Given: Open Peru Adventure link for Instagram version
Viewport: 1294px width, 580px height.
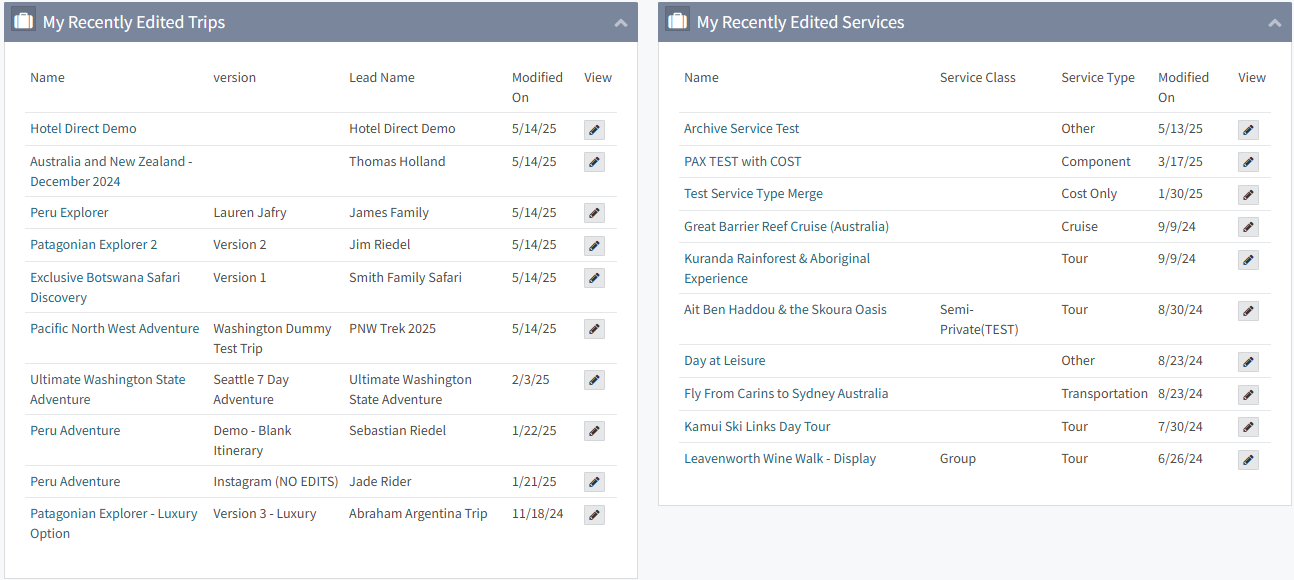Looking at the screenshot, I should coord(75,482).
